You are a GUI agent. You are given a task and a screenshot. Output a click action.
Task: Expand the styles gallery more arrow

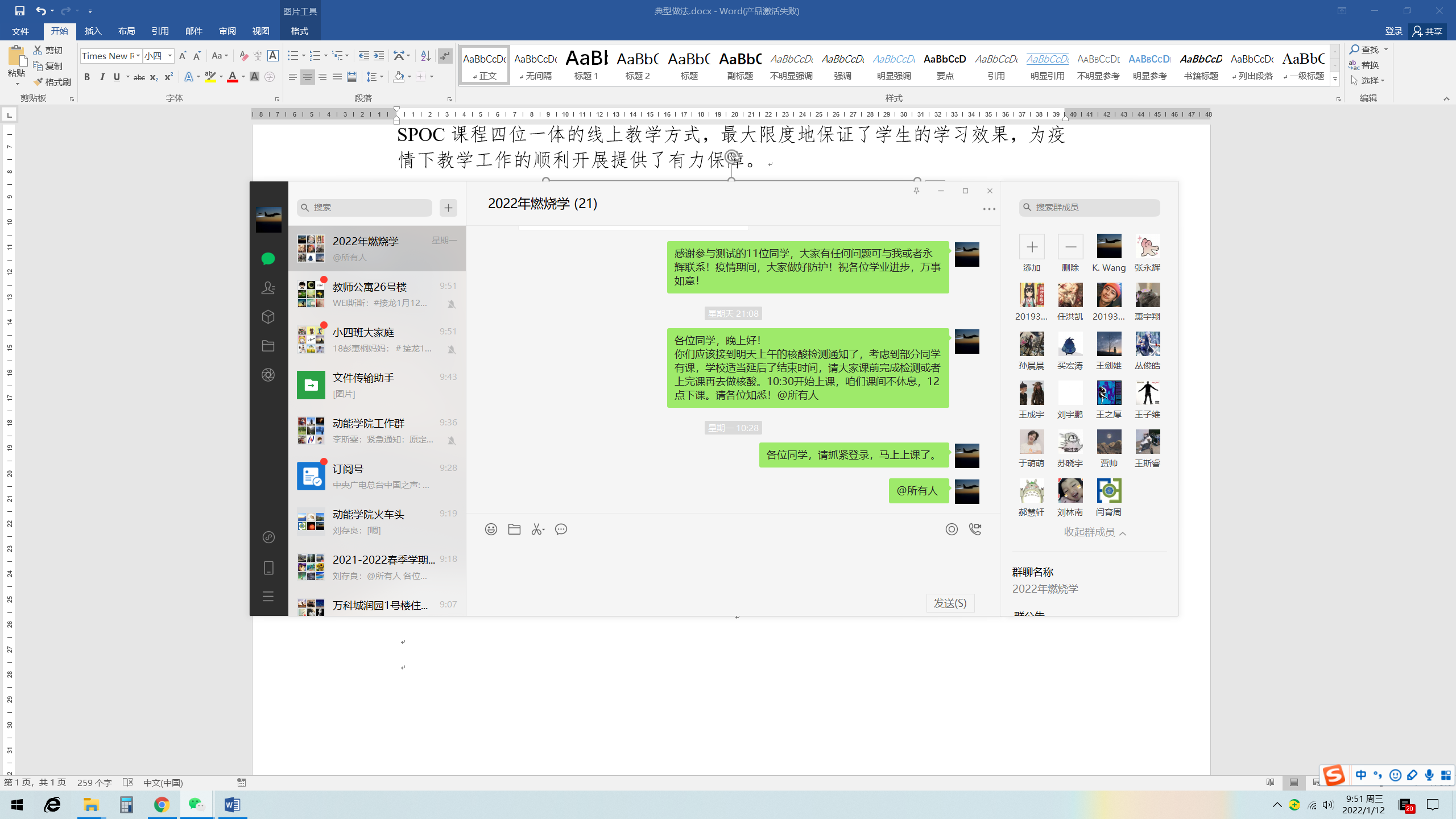1335,80
